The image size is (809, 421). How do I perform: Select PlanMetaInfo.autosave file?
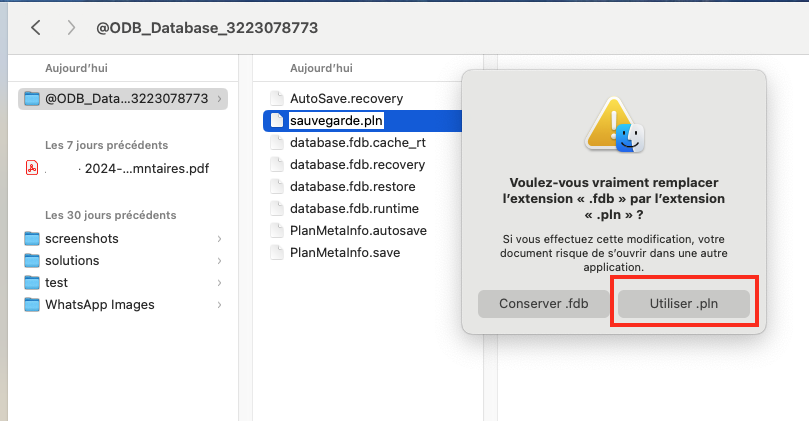coord(358,231)
